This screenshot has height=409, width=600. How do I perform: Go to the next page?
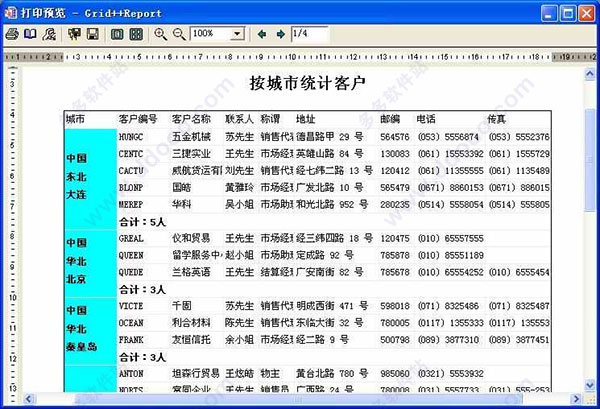tap(279, 34)
